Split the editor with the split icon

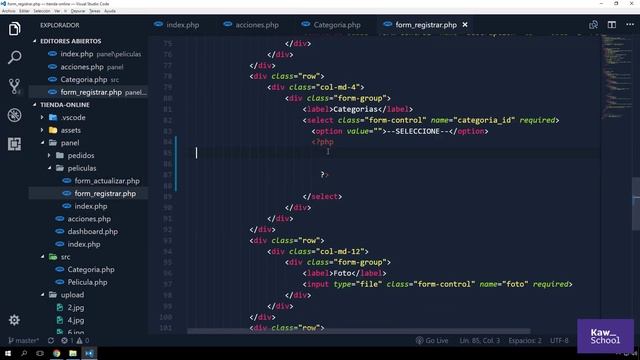611,25
